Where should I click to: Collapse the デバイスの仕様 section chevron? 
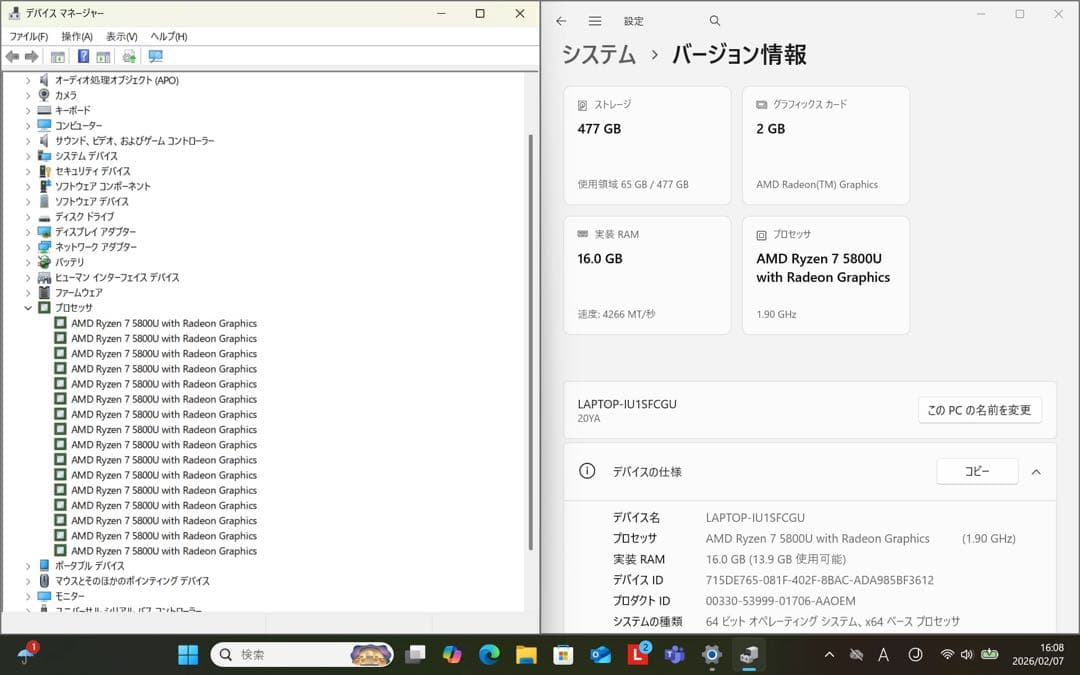(x=1036, y=471)
